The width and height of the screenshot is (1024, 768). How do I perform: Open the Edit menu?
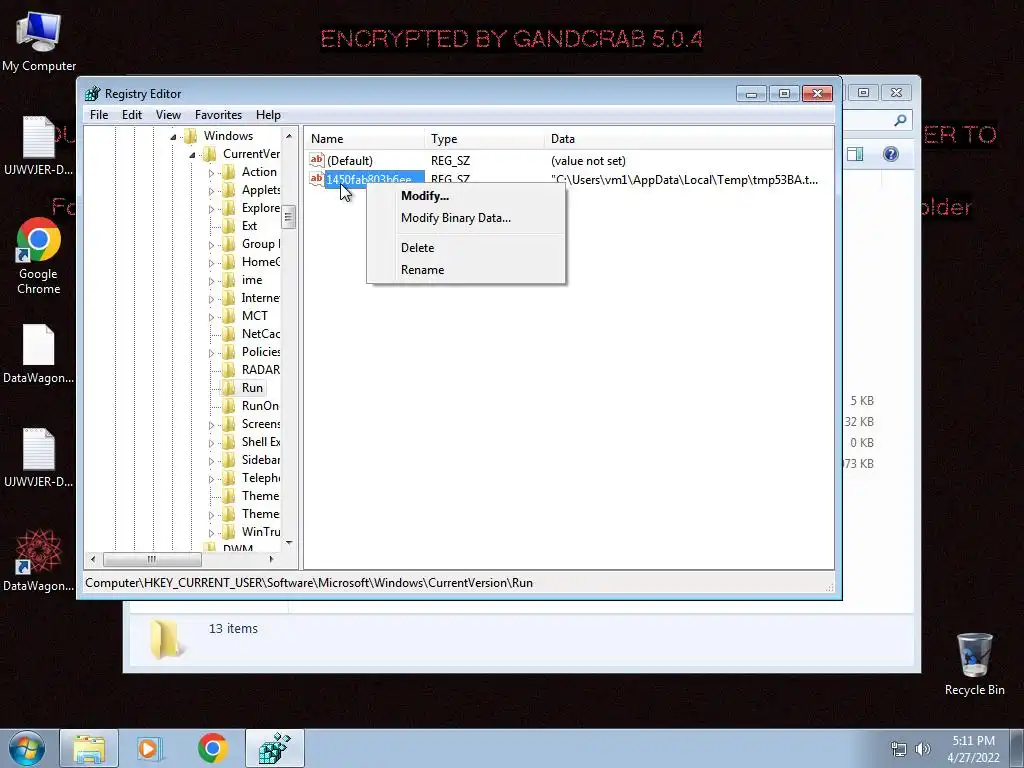point(132,115)
